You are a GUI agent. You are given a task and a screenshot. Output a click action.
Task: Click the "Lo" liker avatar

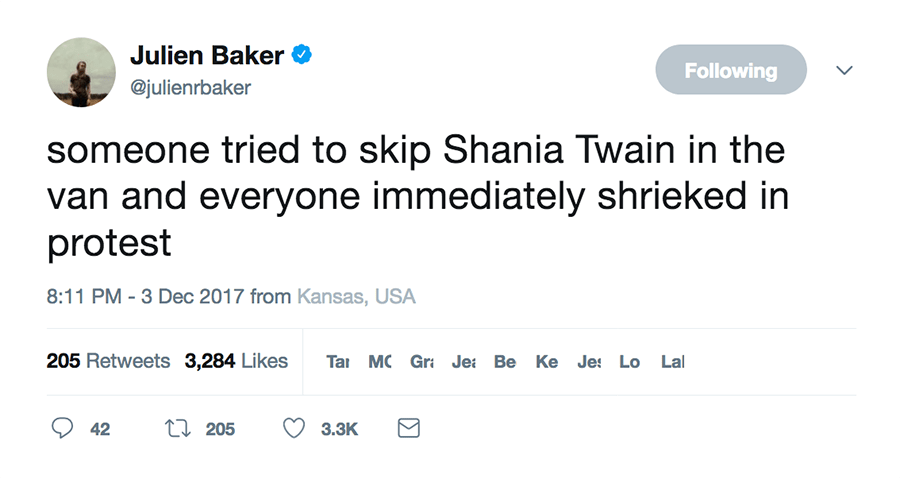point(629,362)
